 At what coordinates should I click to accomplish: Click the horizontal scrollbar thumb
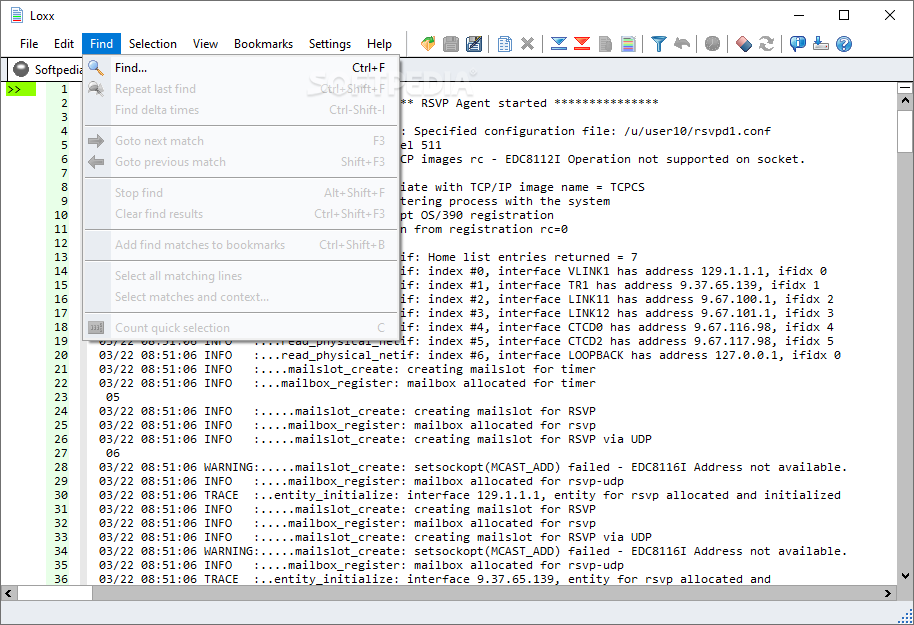(x=55, y=593)
